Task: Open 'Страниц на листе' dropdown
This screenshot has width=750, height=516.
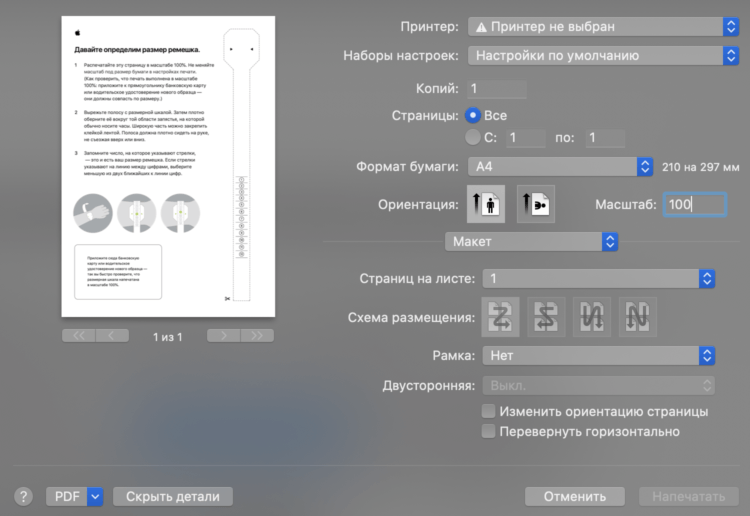Action: [598, 279]
